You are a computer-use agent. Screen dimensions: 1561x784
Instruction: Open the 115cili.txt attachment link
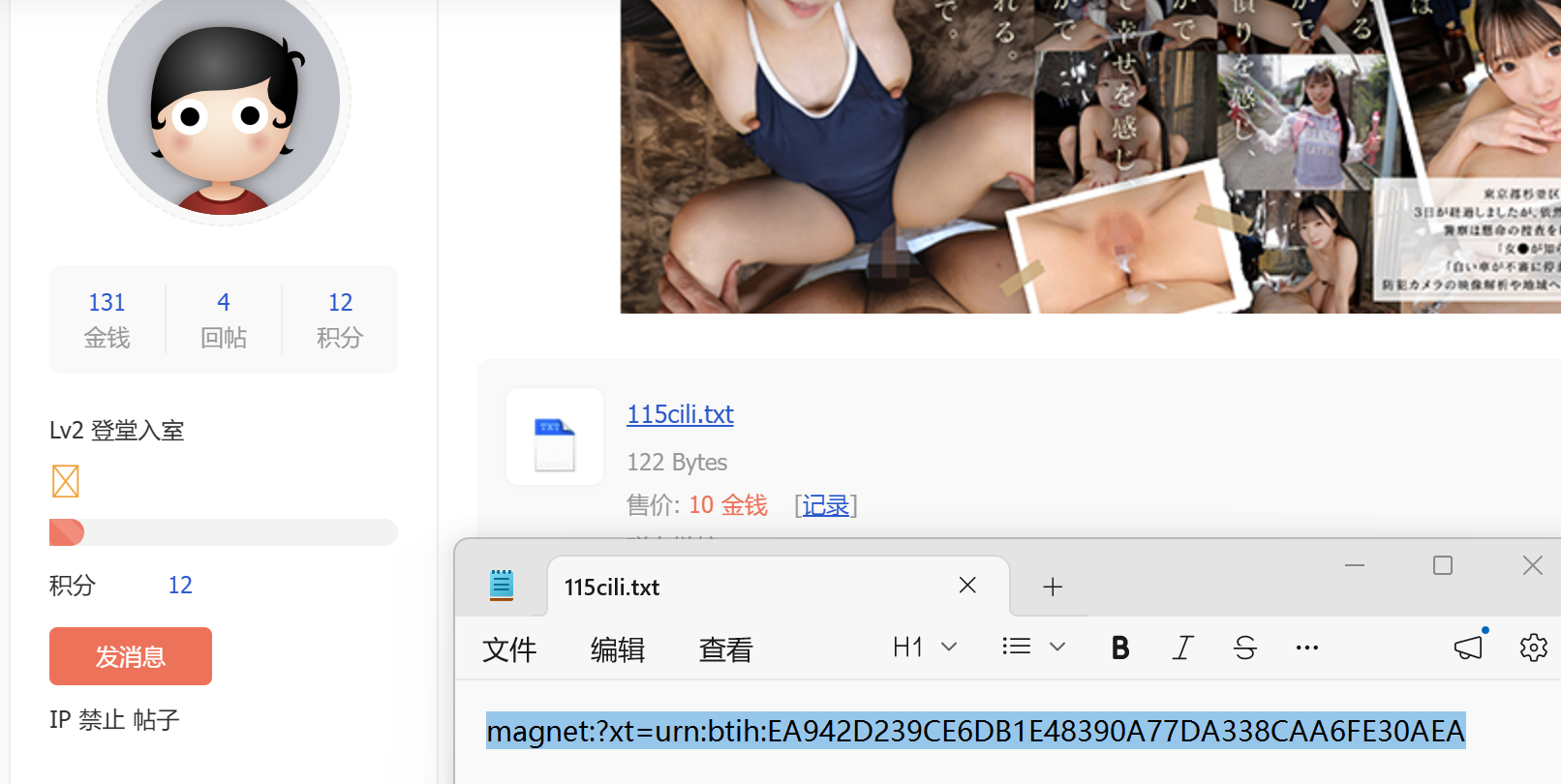[680, 414]
